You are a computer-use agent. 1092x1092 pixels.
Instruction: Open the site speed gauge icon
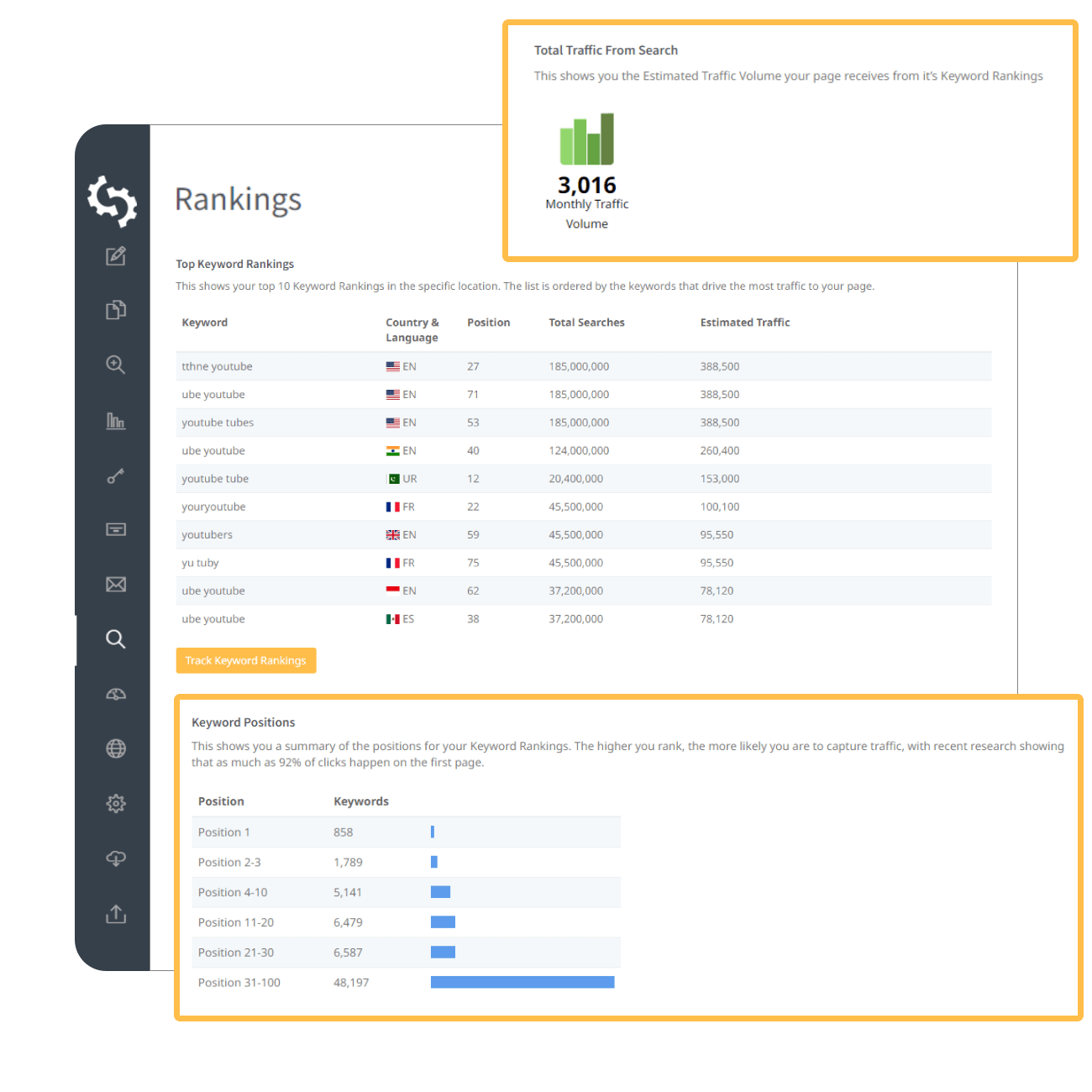pos(115,694)
